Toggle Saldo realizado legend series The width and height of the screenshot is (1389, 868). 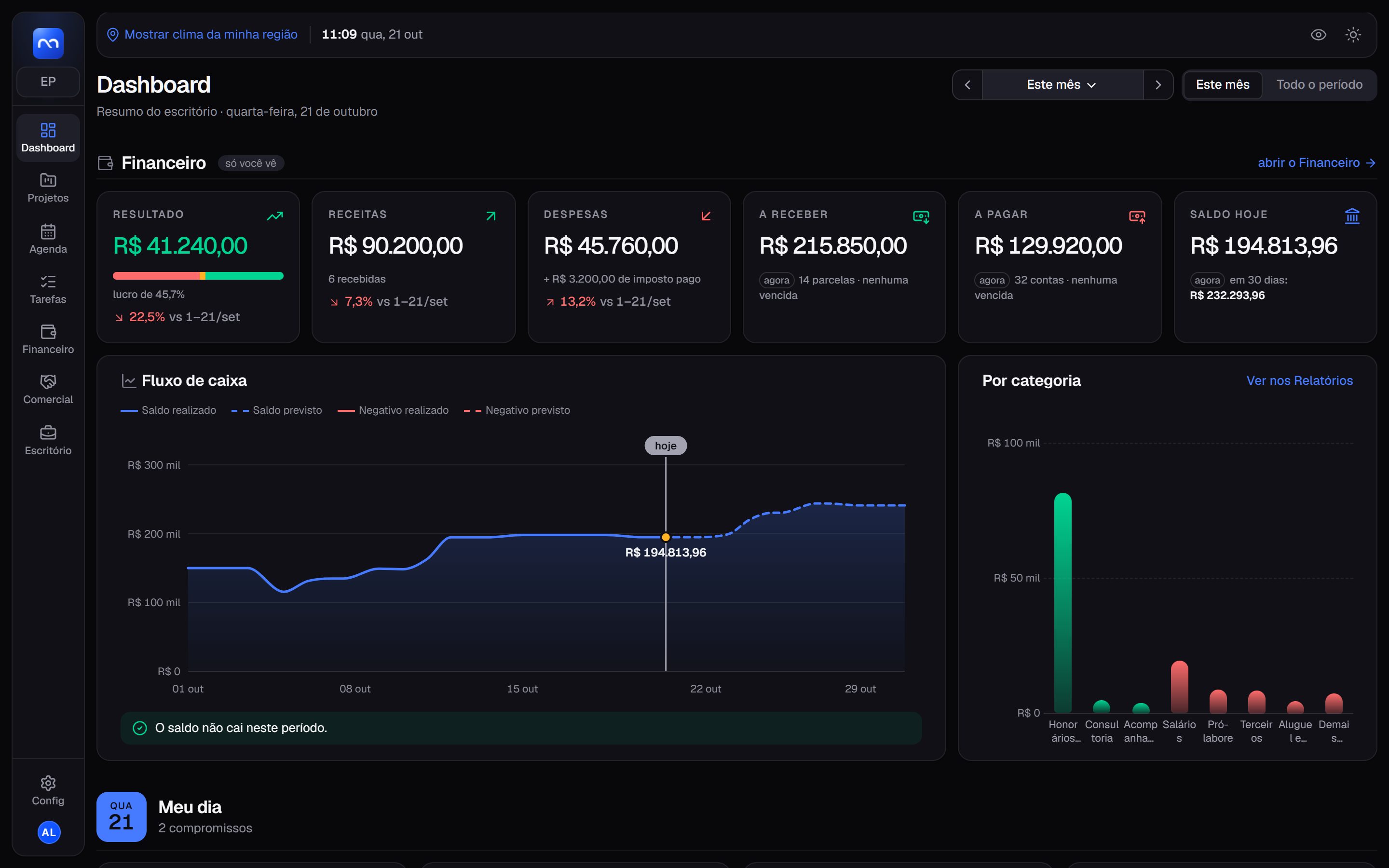(168, 410)
